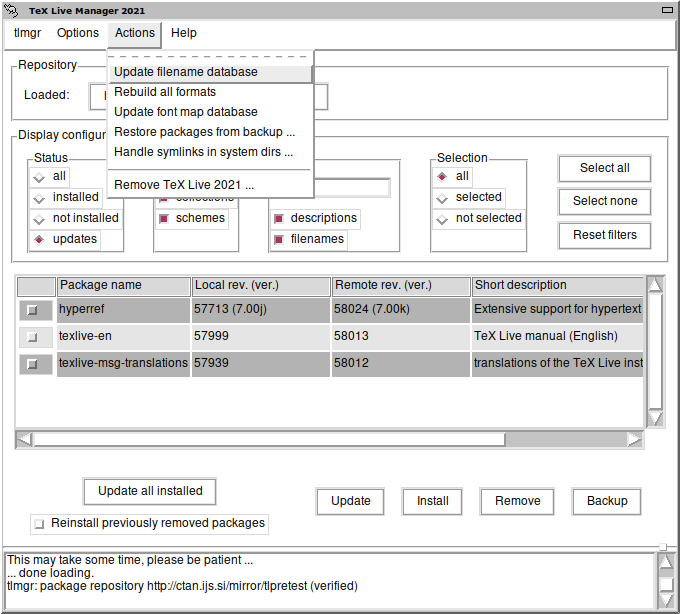Click the Install button
Image resolution: width=680 pixels, height=614 pixels.
(432, 501)
